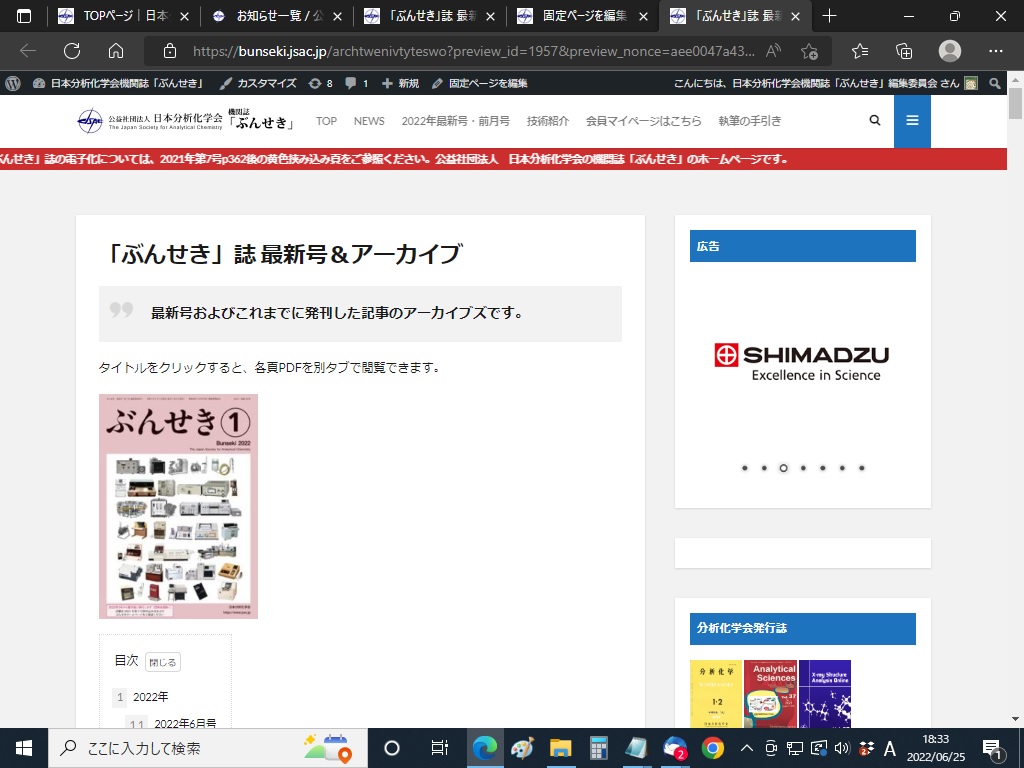Show hidden system tray icons
This screenshot has height=768, width=1024.
[746, 748]
